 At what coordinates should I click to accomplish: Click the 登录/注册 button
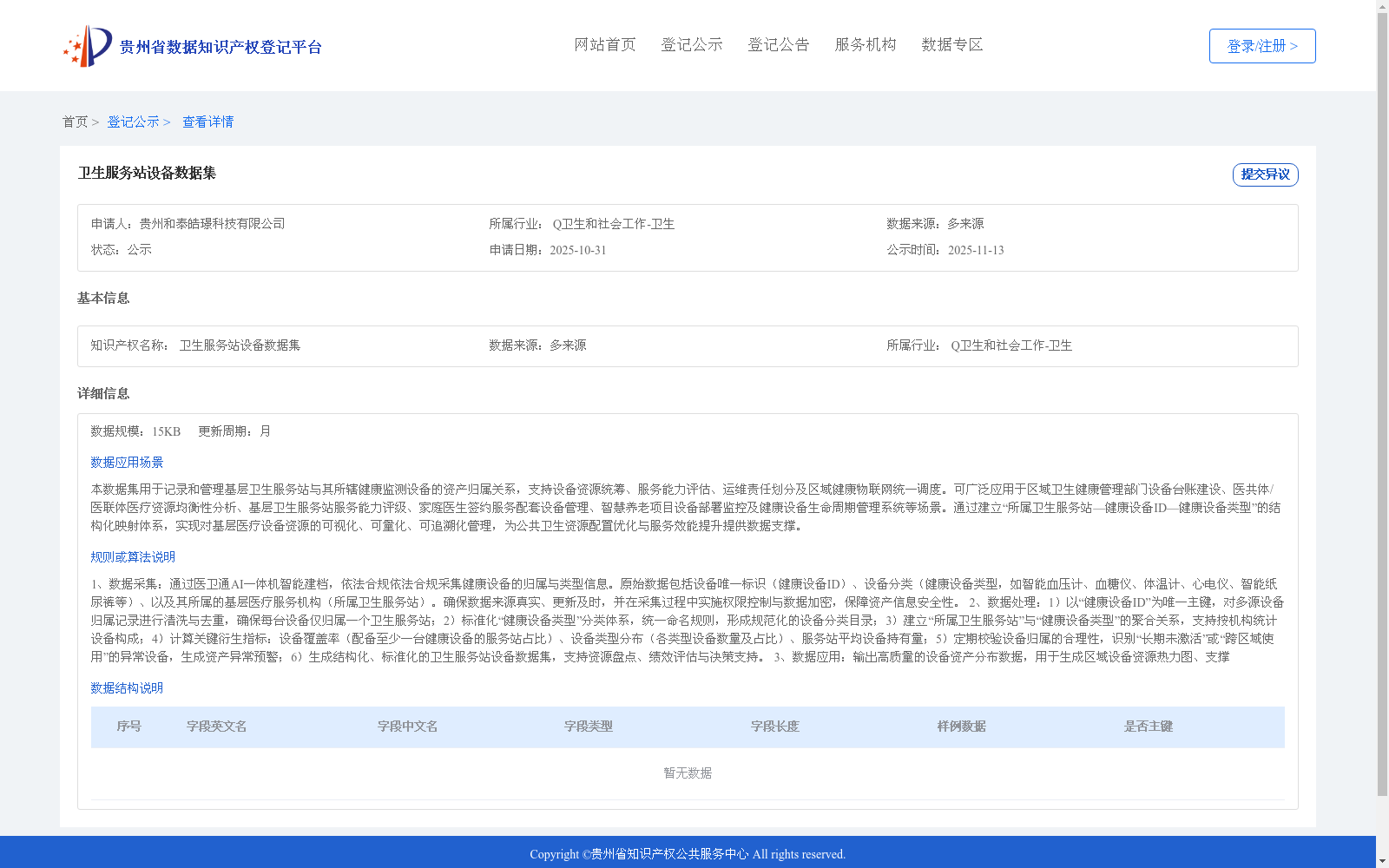click(1262, 46)
